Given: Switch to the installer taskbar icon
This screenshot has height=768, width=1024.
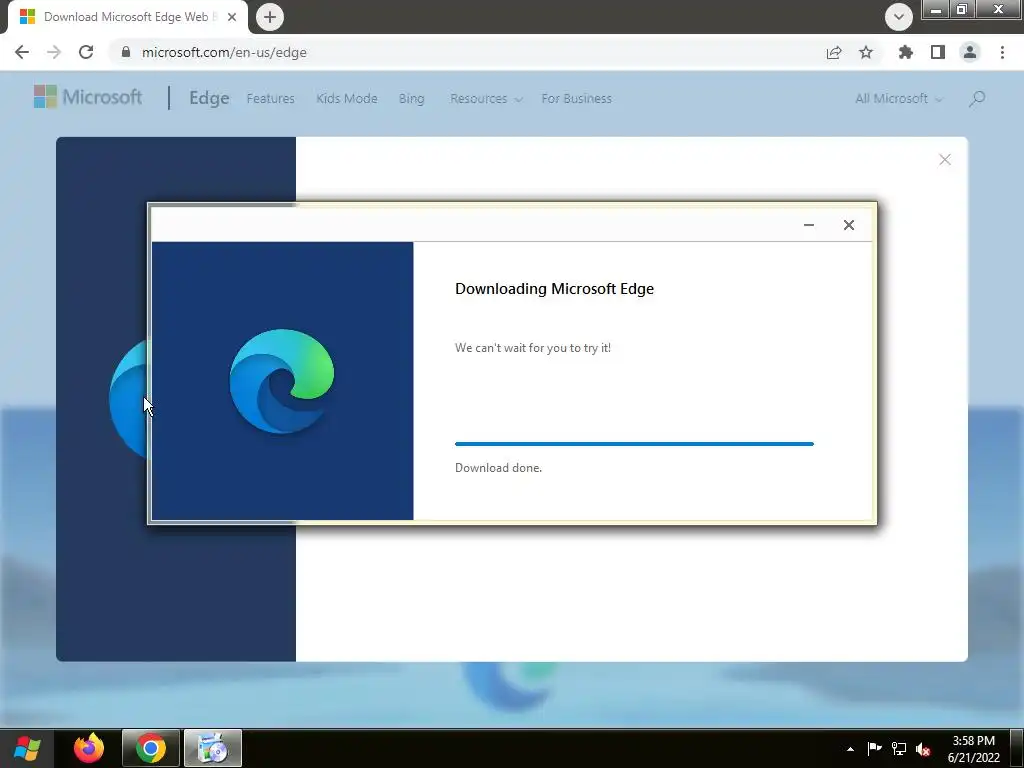Looking at the screenshot, I should 213,748.
